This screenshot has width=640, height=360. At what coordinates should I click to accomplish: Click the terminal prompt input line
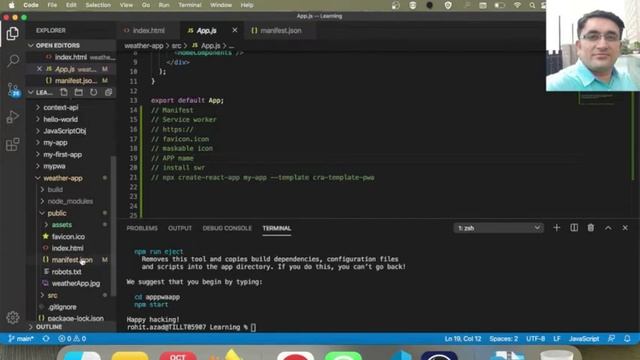[253, 327]
